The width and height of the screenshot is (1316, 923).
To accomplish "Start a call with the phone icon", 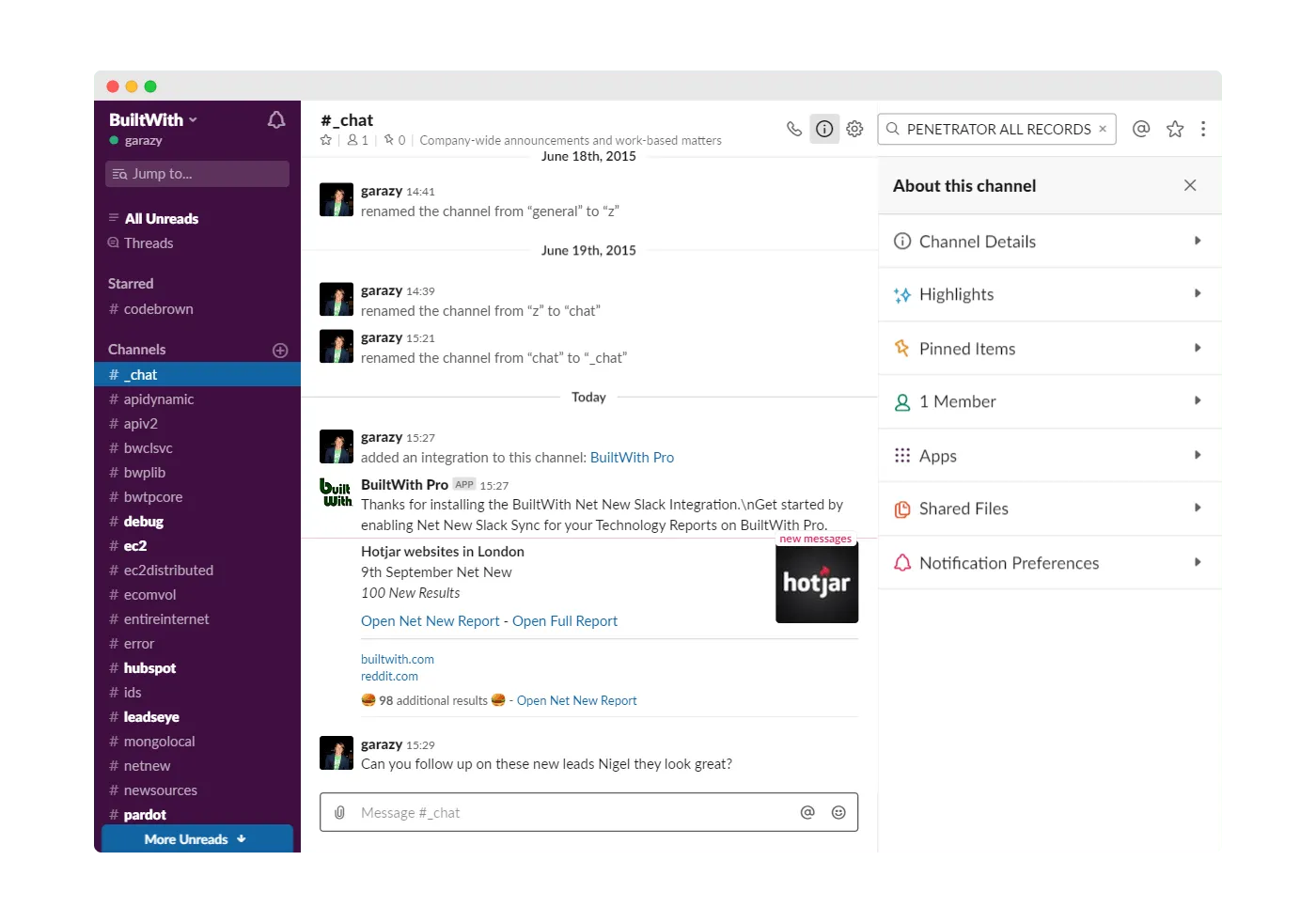I will [794, 129].
